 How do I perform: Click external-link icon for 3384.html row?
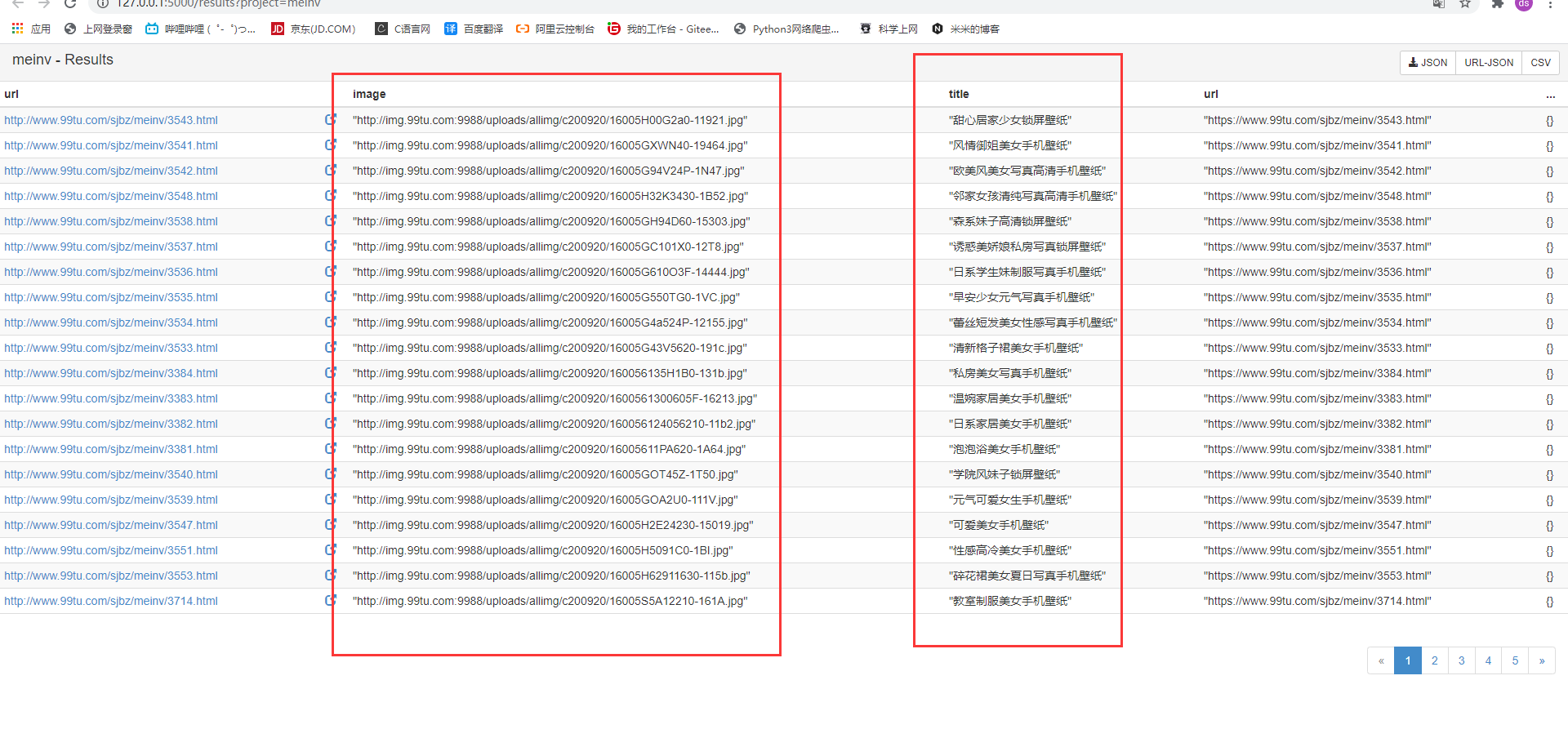click(x=330, y=372)
